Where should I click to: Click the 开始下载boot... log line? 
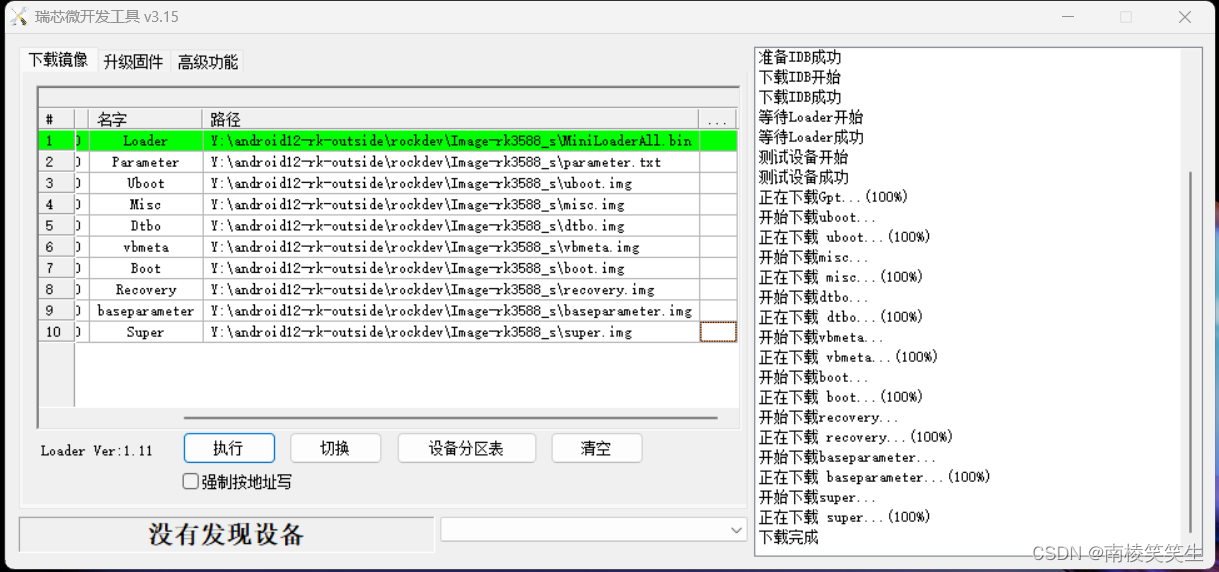pos(814,377)
